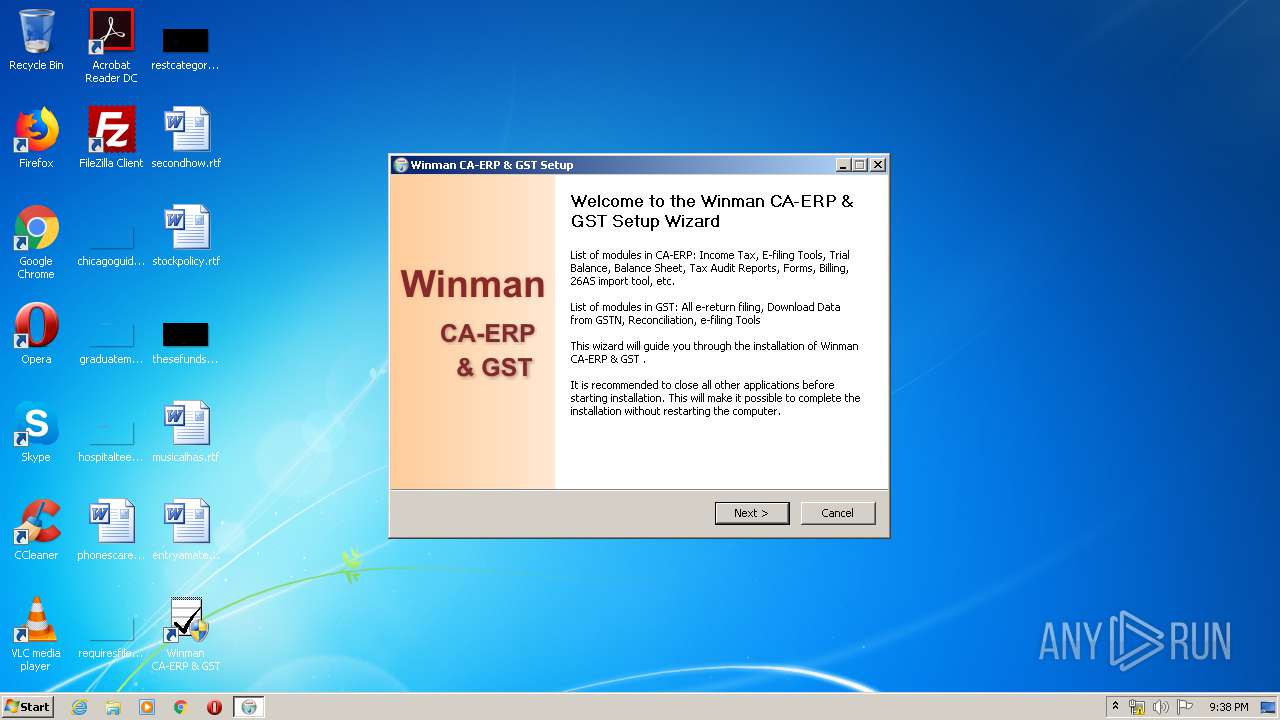The width and height of the screenshot is (1280, 720).
Task: Open Windows Explorer from the taskbar
Action: pos(113,707)
